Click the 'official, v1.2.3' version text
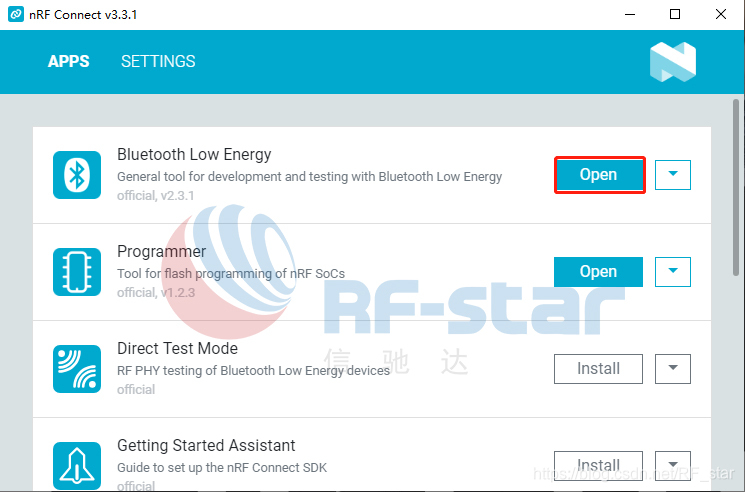Viewport: 745px width, 492px height. [155, 293]
